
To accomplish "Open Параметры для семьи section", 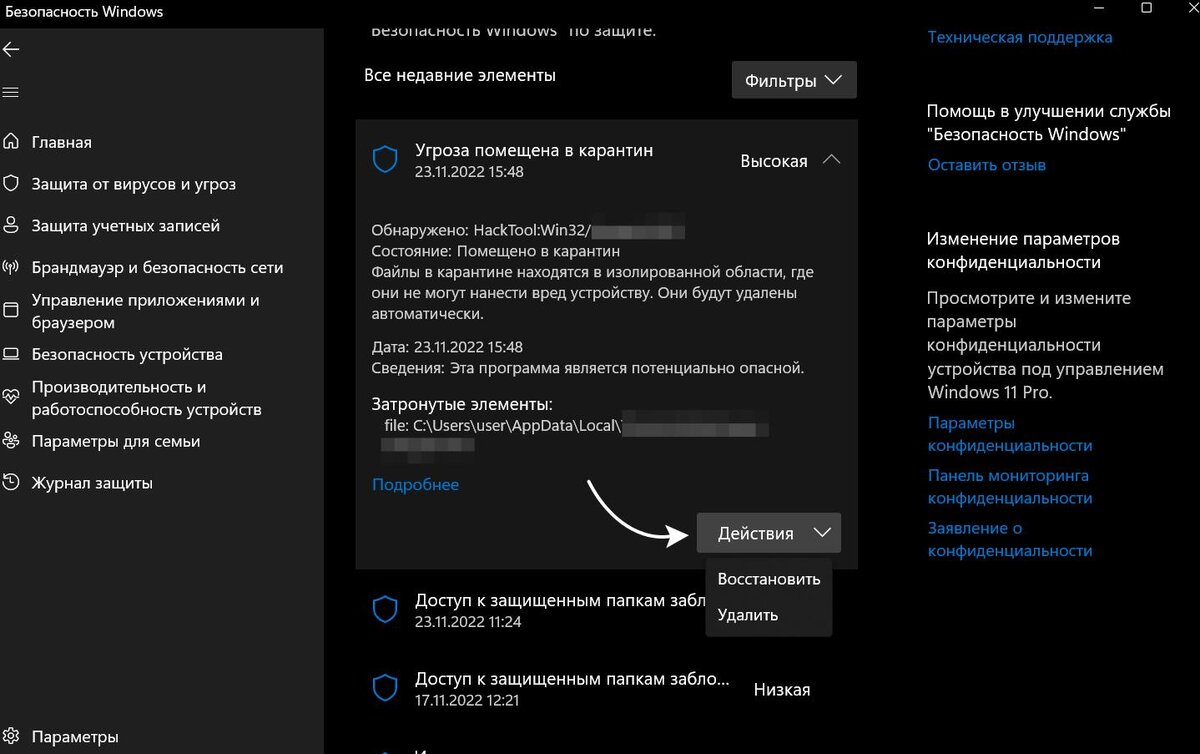I will (x=116, y=441).
